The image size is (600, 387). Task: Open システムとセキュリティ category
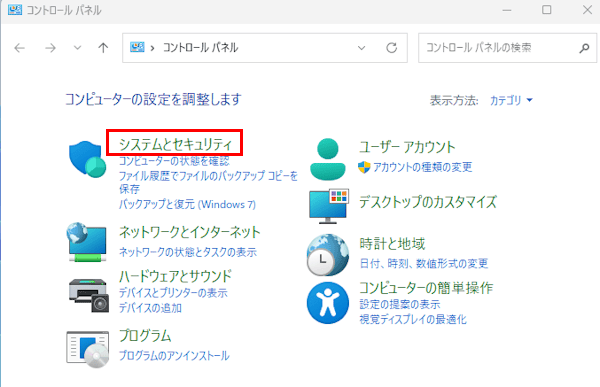pos(175,144)
